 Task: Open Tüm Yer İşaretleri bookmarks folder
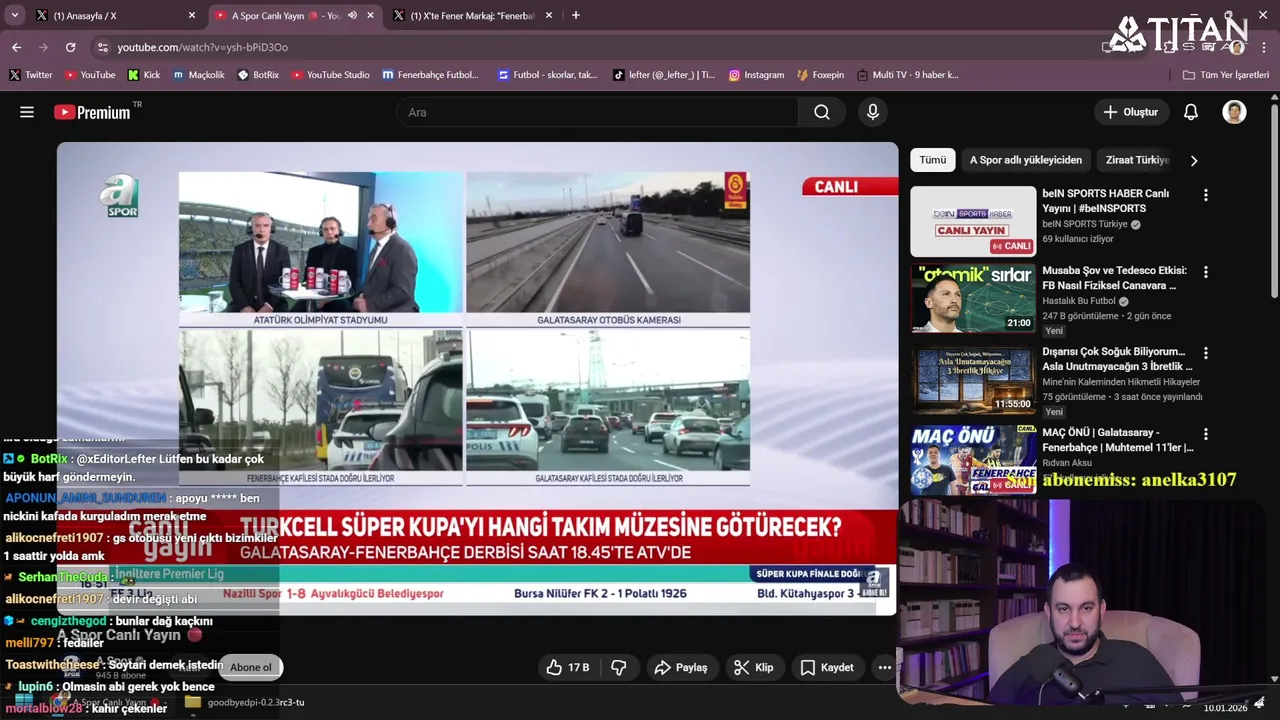click(x=1225, y=75)
